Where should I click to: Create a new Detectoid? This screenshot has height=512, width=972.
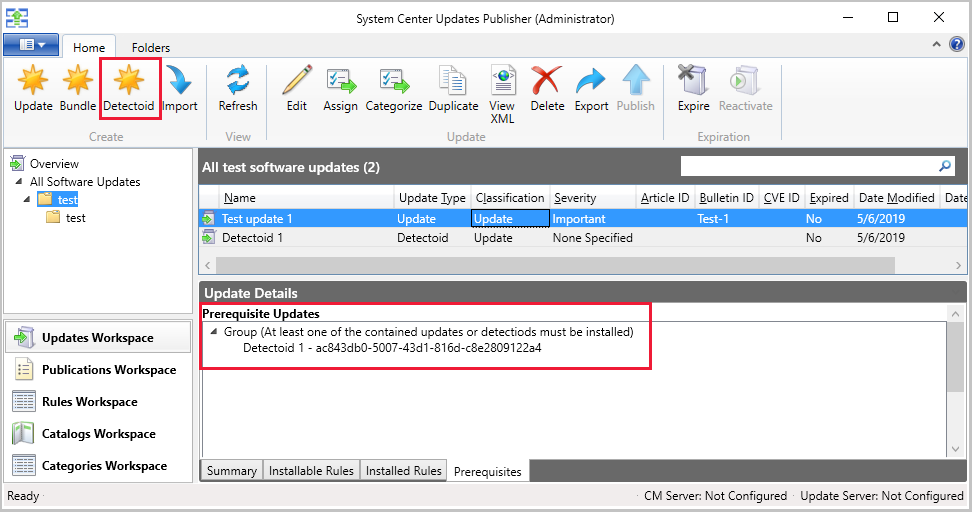128,89
